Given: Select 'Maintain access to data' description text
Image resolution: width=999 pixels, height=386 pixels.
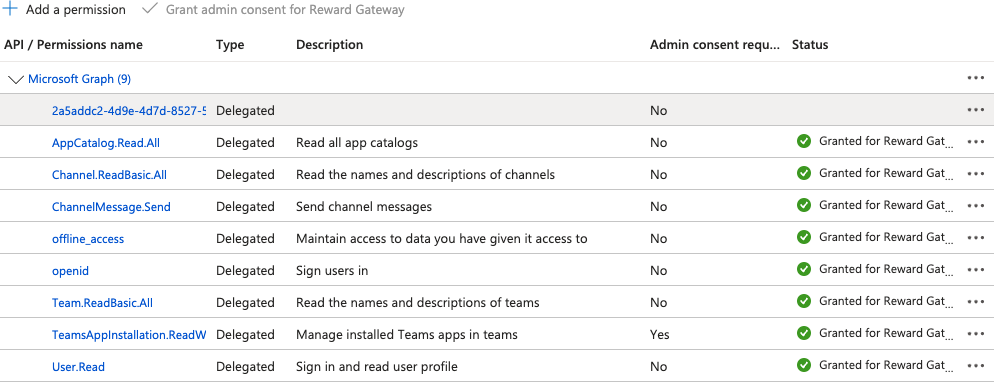Looking at the screenshot, I should [x=442, y=239].
